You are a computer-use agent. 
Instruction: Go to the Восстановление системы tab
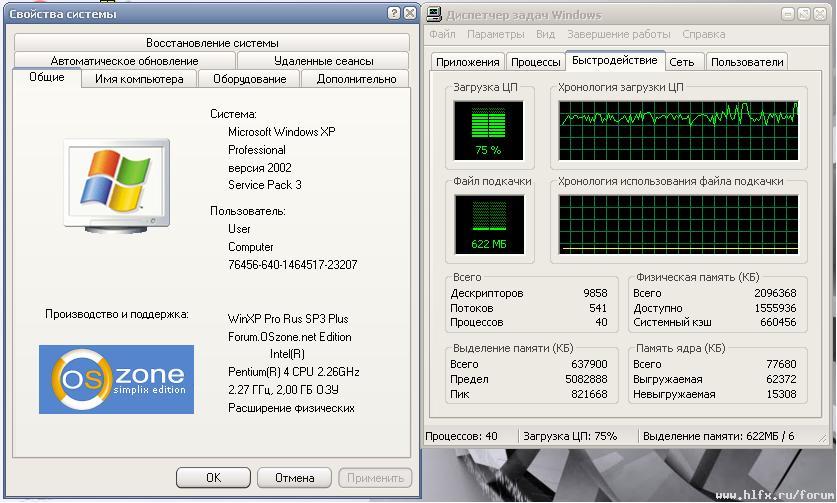click(212, 43)
